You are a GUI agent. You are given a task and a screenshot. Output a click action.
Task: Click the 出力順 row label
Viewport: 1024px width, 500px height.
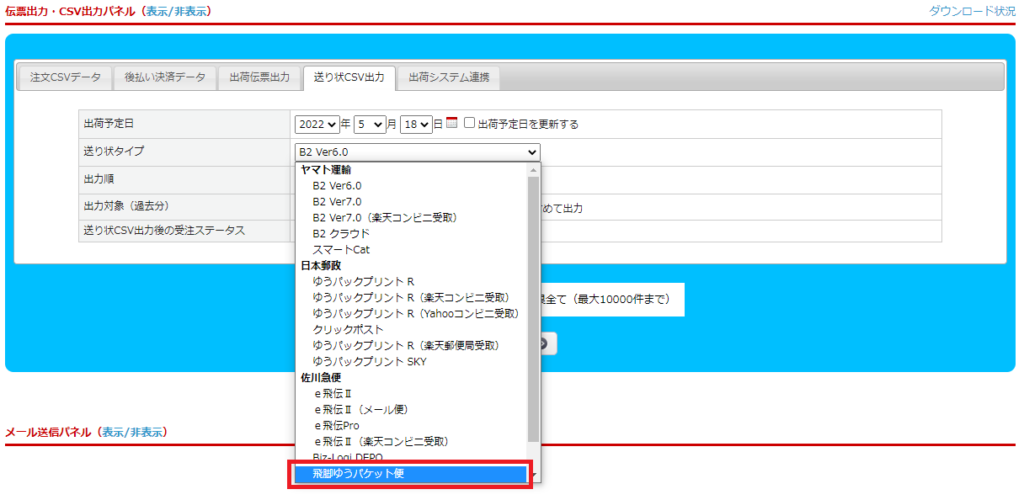tap(99, 178)
